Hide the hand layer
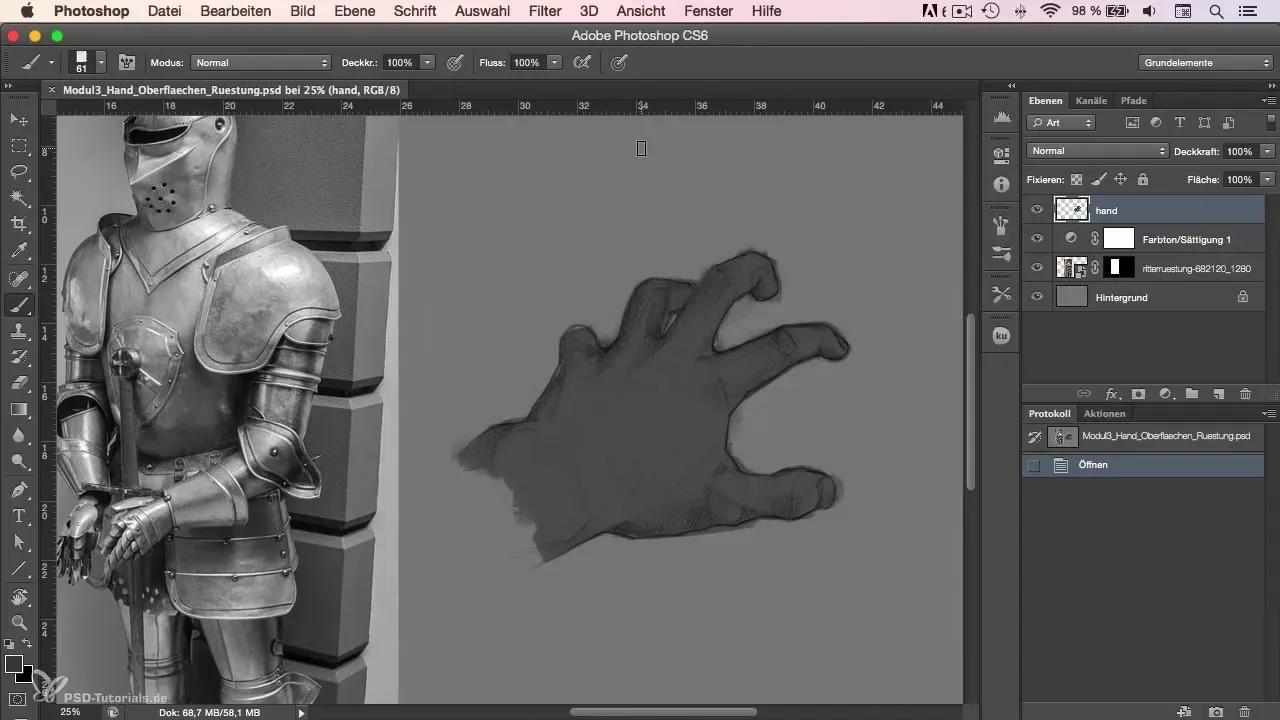This screenshot has height=720, width=1280. click(x=1037, y=210)
